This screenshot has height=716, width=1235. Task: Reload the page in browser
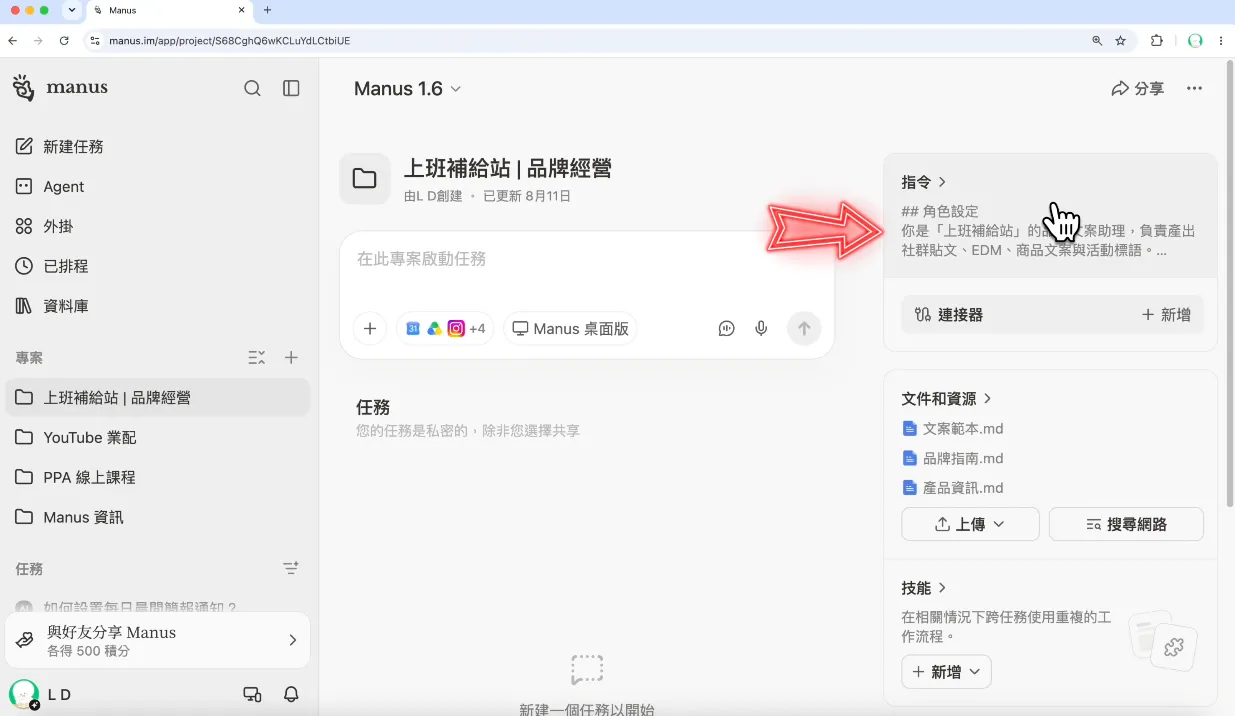point(64,41)
